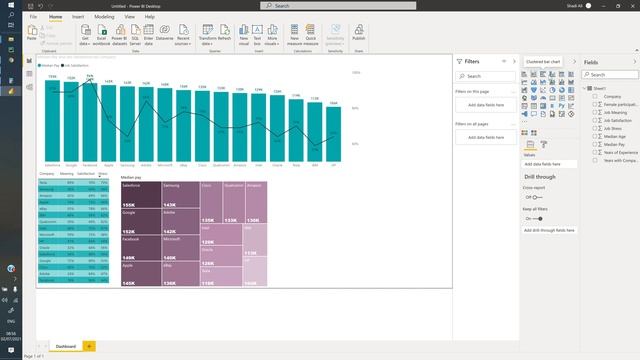640x360 pixels.
Task: Click into Filters pane search box
Action: point(486,76)
